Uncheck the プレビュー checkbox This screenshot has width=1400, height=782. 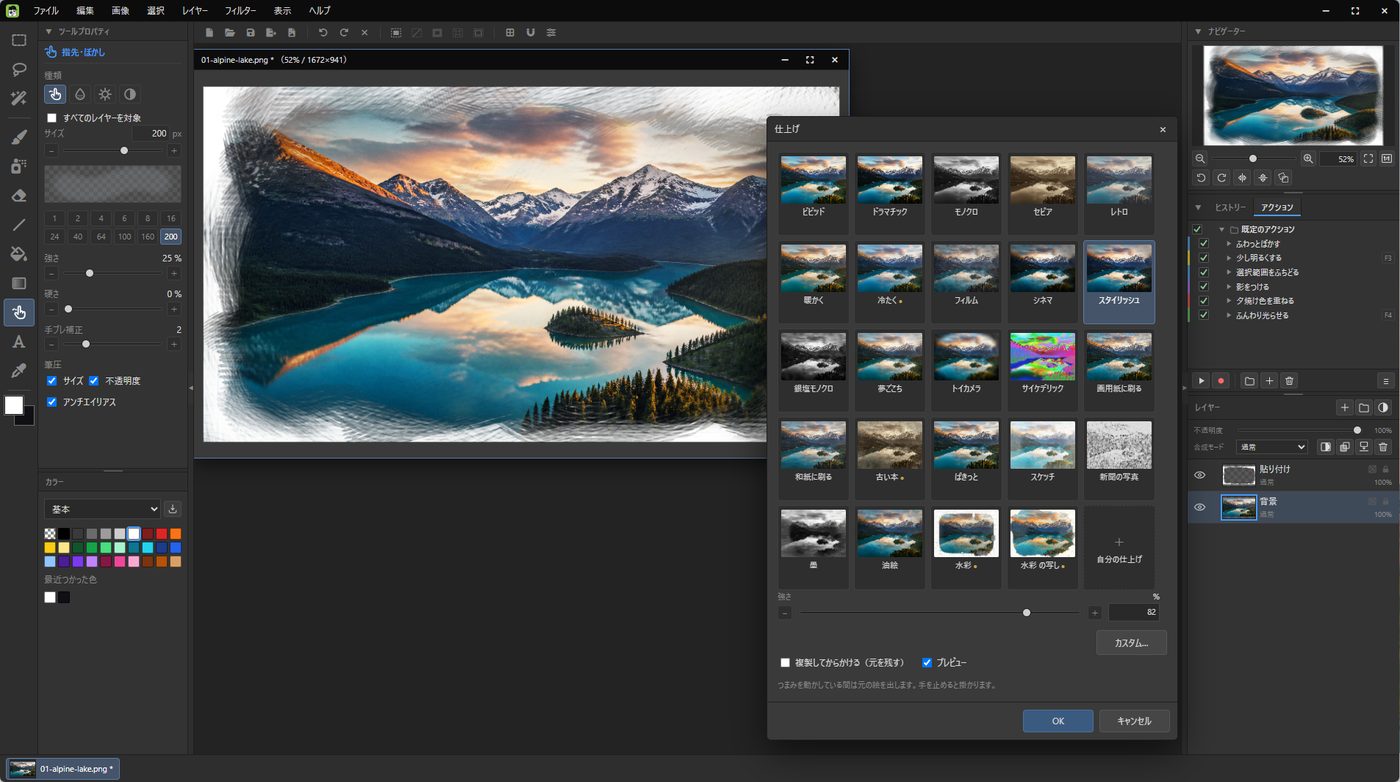(927, 663)
